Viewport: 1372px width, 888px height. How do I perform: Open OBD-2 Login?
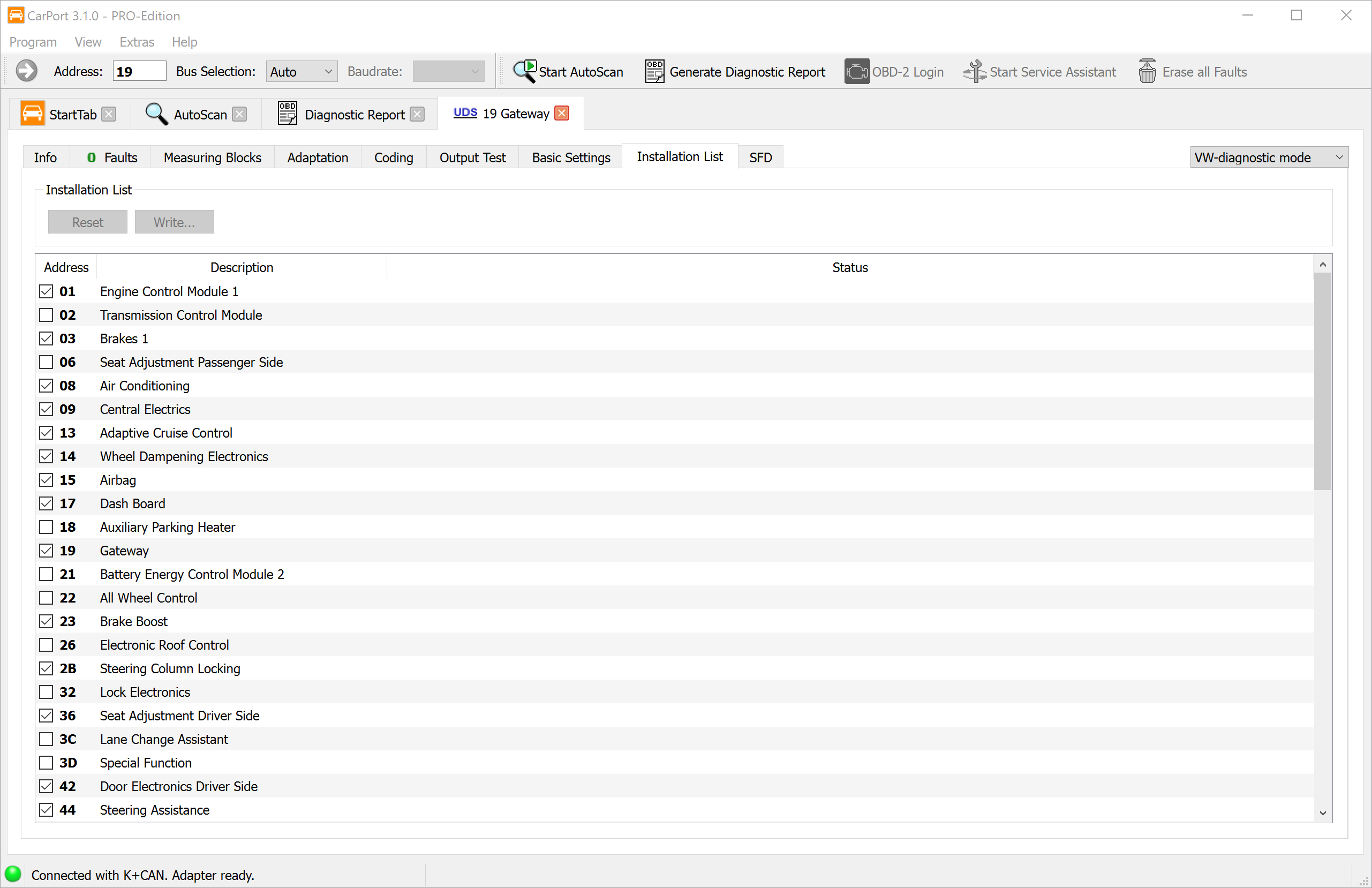[857, 71]
